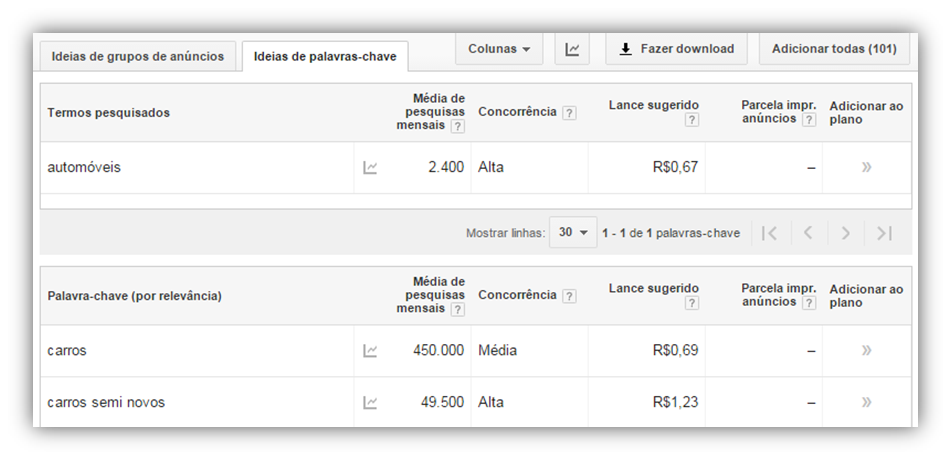This screenshot has width=951, height=460.
Task: Open trend chart icon for automóveis
Action: 370,168
